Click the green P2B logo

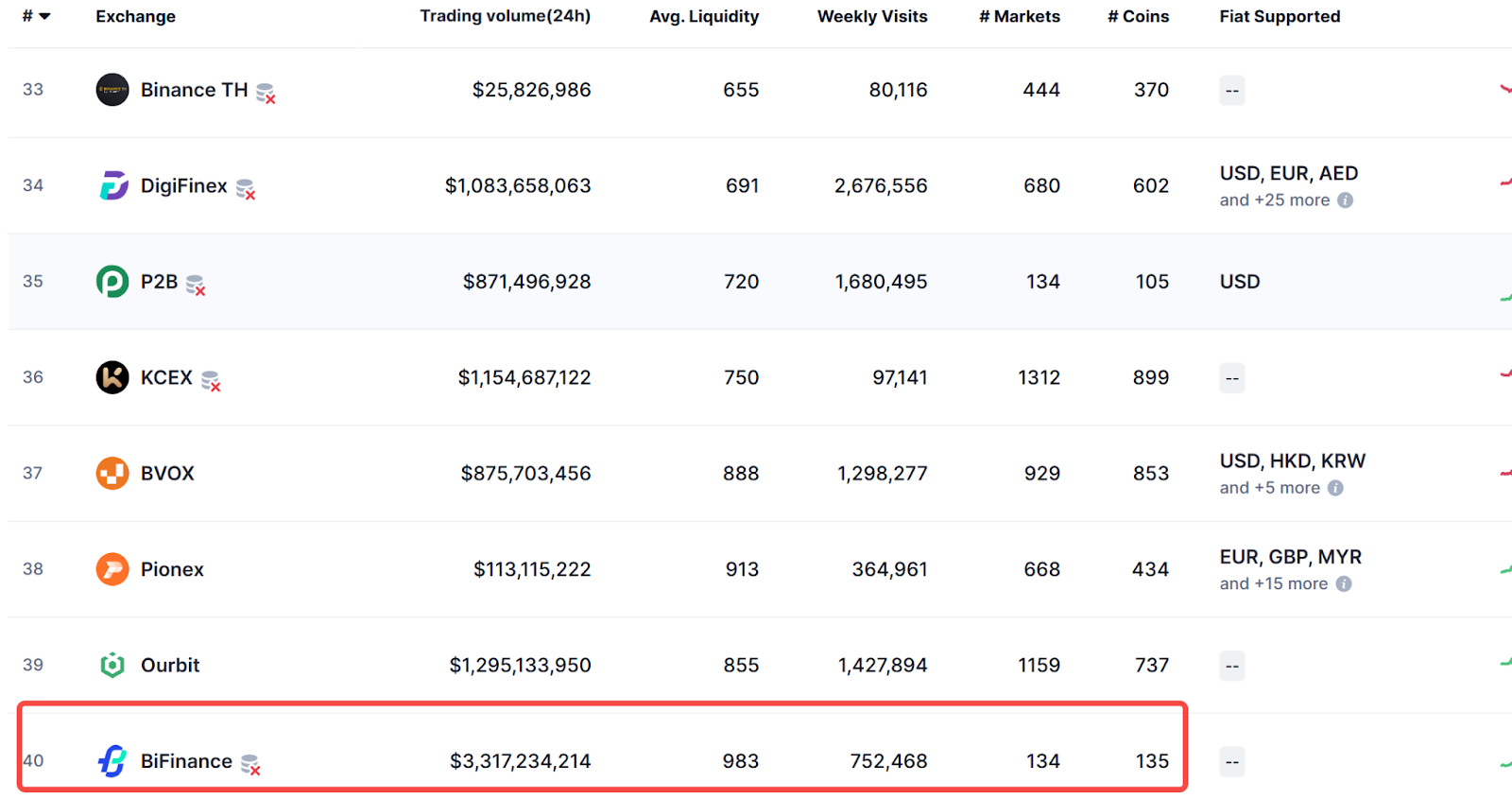tap(112, 282)
